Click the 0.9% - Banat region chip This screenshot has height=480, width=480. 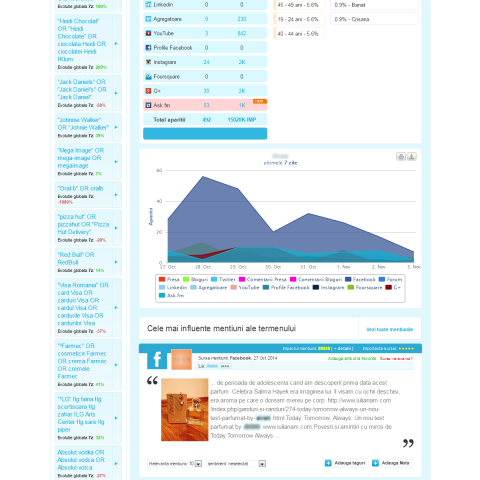pyautogui.click(x=374, y=5)
